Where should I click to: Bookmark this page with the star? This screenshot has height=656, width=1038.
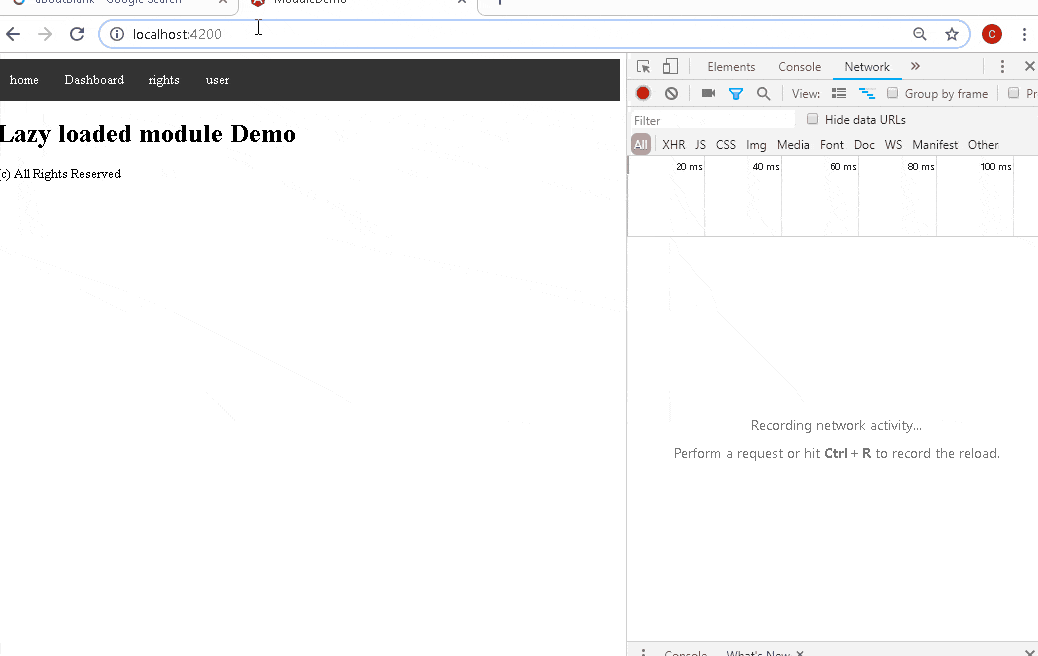click(952, 34)
